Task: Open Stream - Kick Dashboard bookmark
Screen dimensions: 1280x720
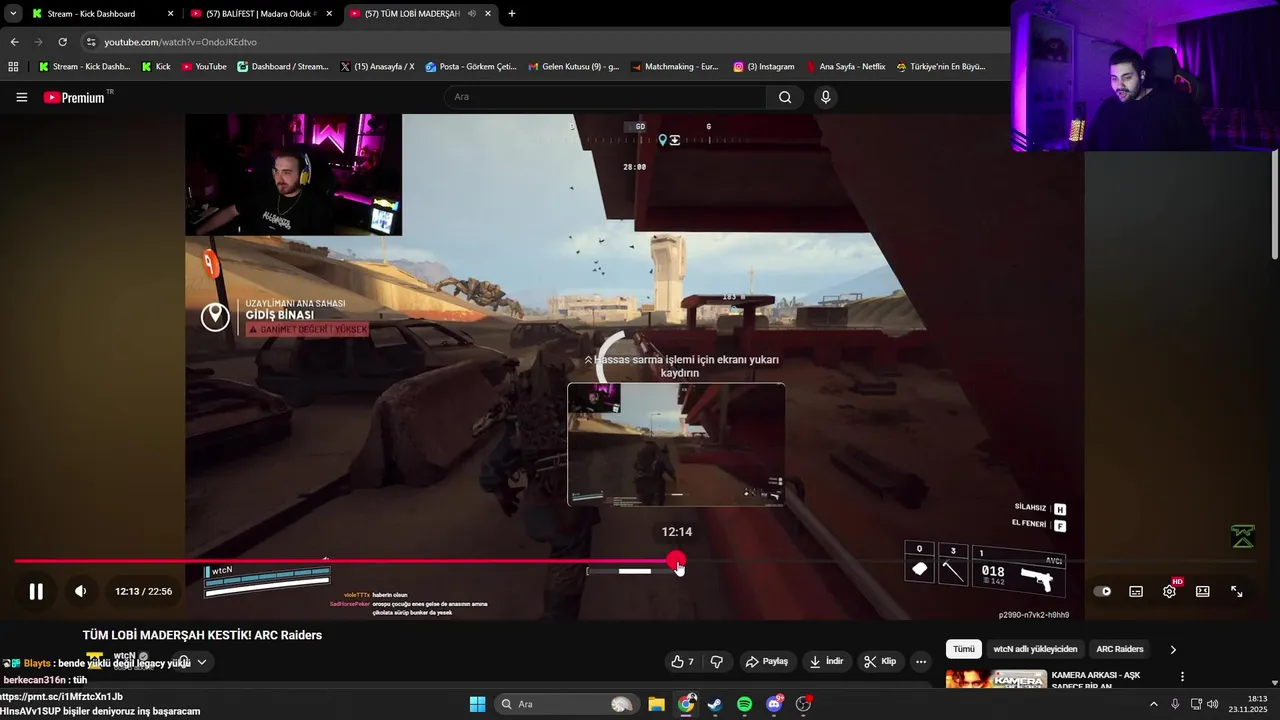Action: (x=84, y=67)
